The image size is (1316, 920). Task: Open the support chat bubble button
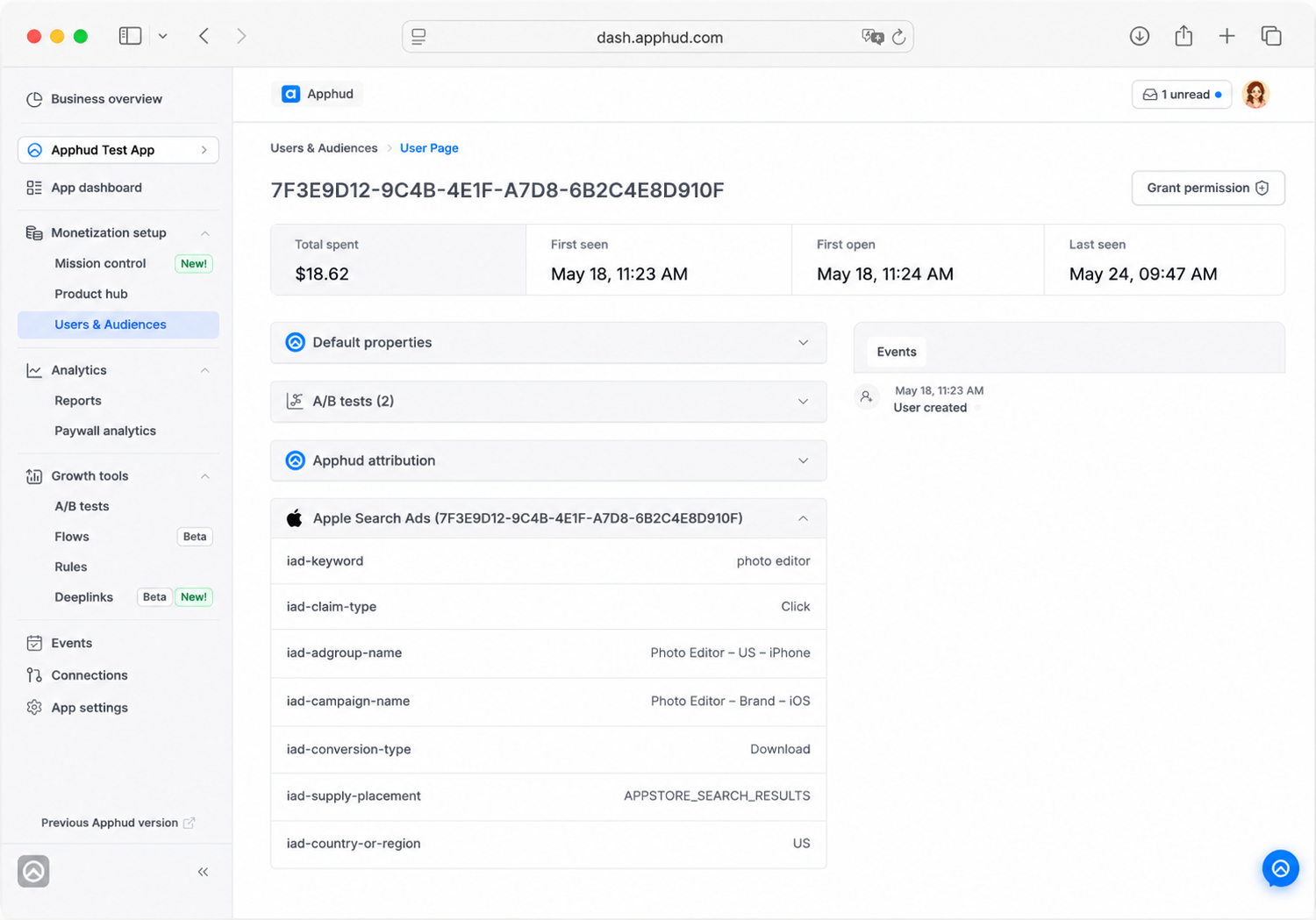tap(1281, 868)
